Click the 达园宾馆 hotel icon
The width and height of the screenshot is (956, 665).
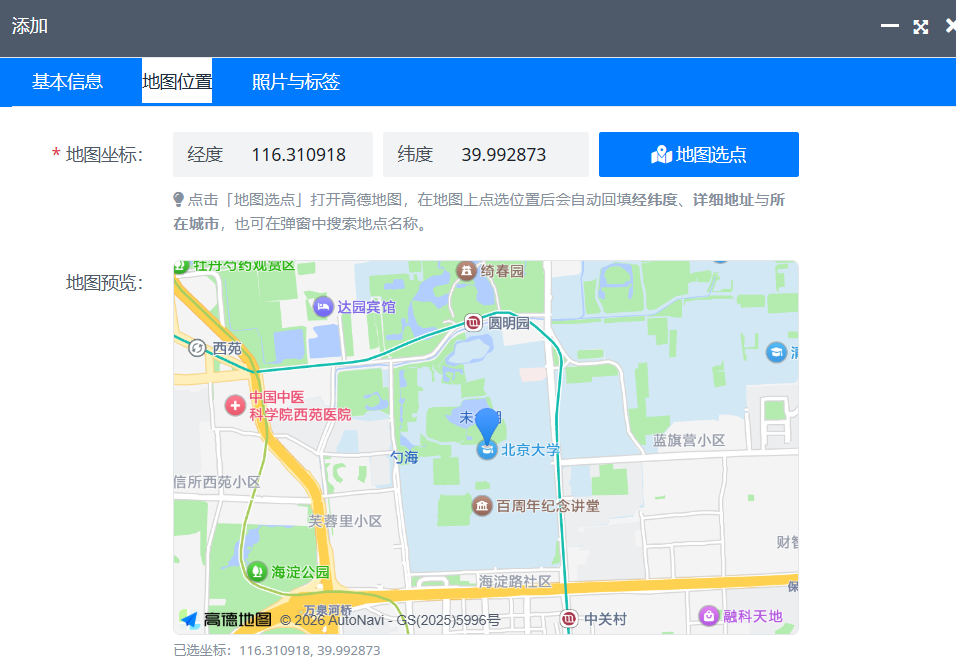pyautogui.click(x=323, y=307)
